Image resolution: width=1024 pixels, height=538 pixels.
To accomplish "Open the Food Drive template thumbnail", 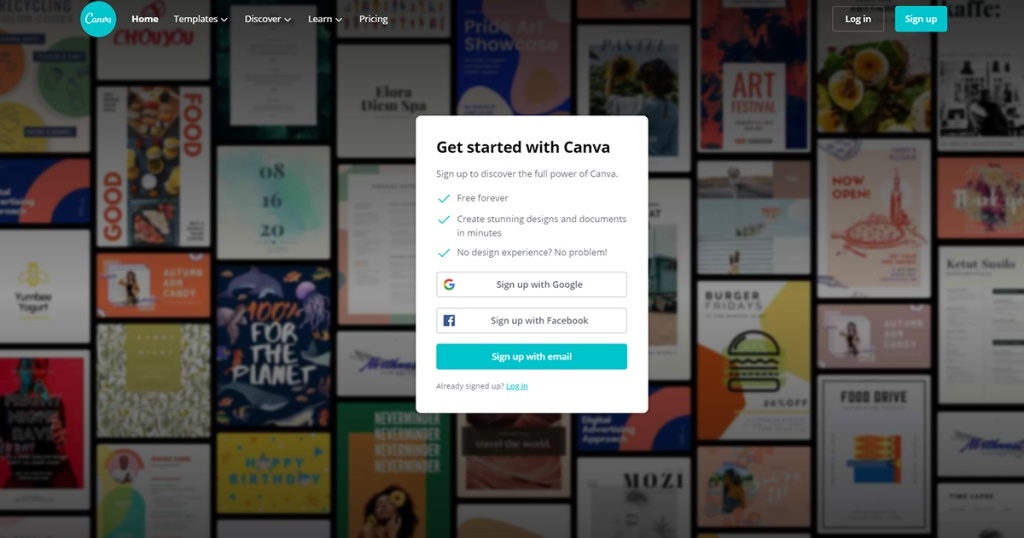I will click(x=874, y=453).
